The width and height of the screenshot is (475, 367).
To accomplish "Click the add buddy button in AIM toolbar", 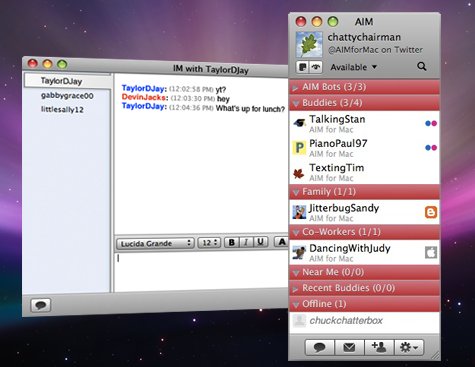I will 379,348.
